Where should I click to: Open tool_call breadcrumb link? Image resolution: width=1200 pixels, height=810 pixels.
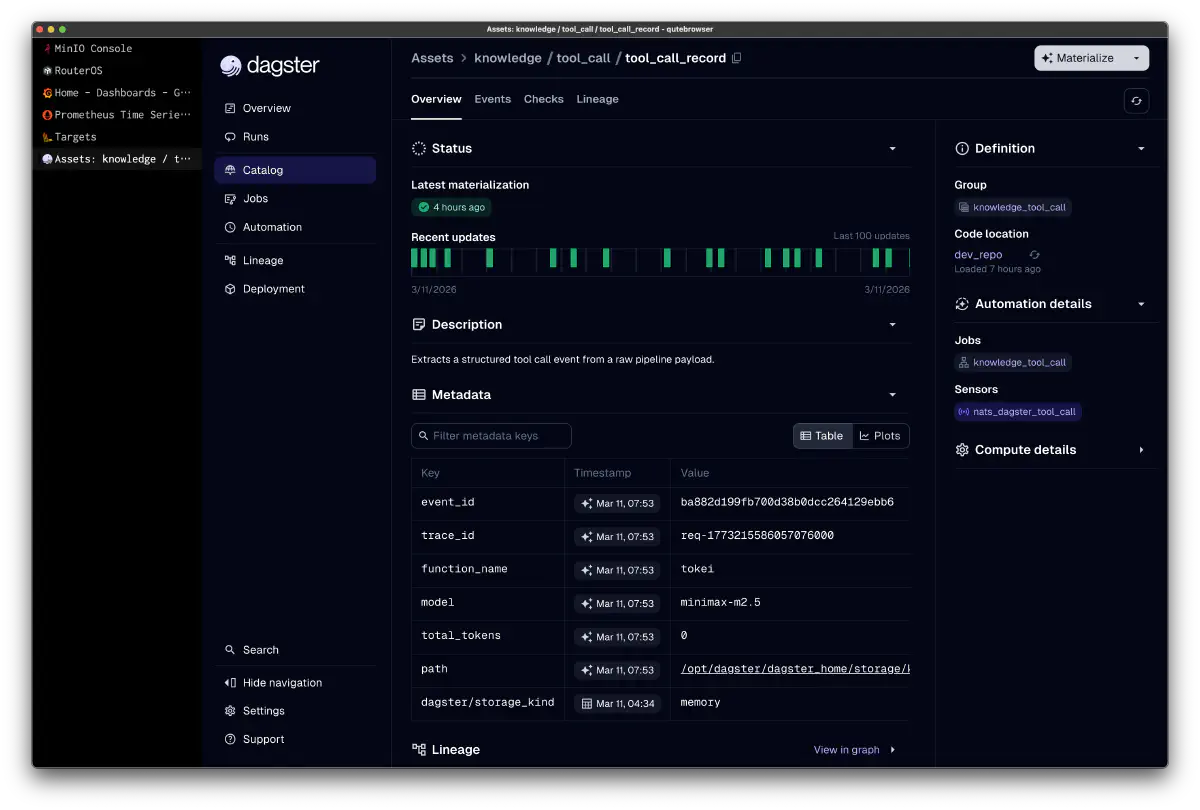coord(583,58)
